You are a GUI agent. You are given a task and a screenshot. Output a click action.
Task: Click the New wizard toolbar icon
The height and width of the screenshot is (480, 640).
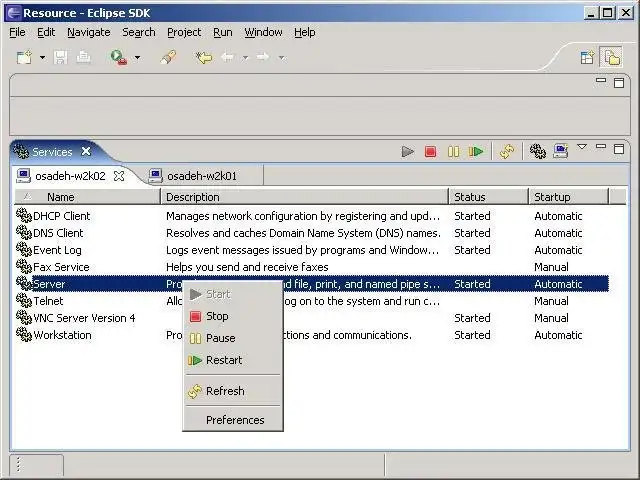[24, 57]
